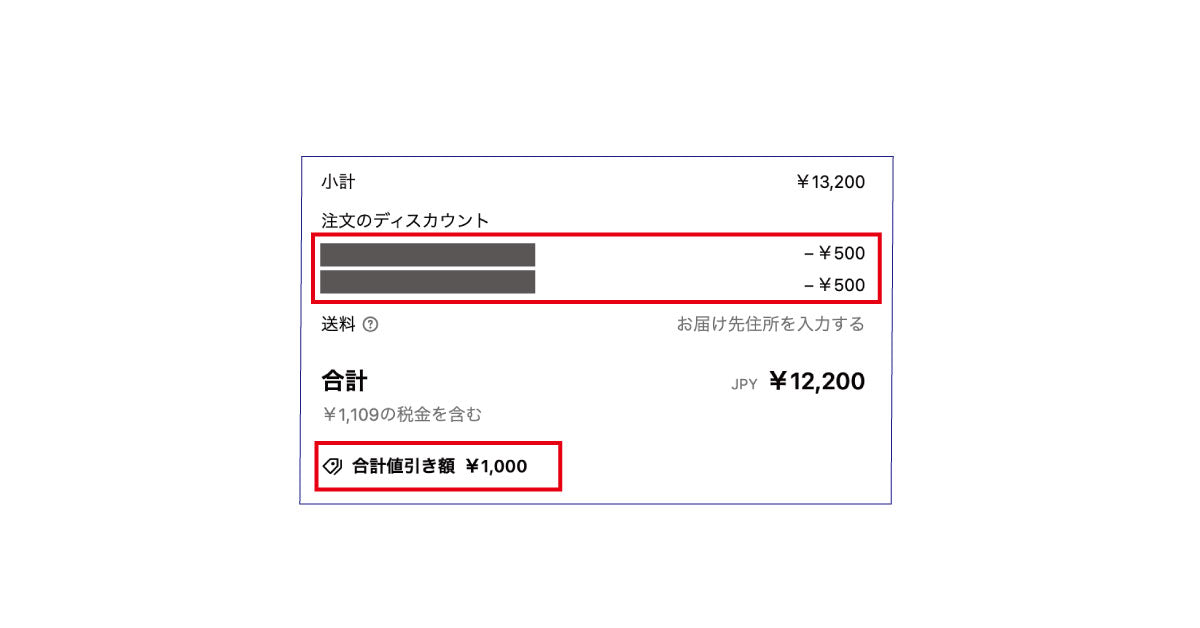The image size is (1200, 628).
Task: Click the help question mark beside 送料
Action: pos(371,324)
